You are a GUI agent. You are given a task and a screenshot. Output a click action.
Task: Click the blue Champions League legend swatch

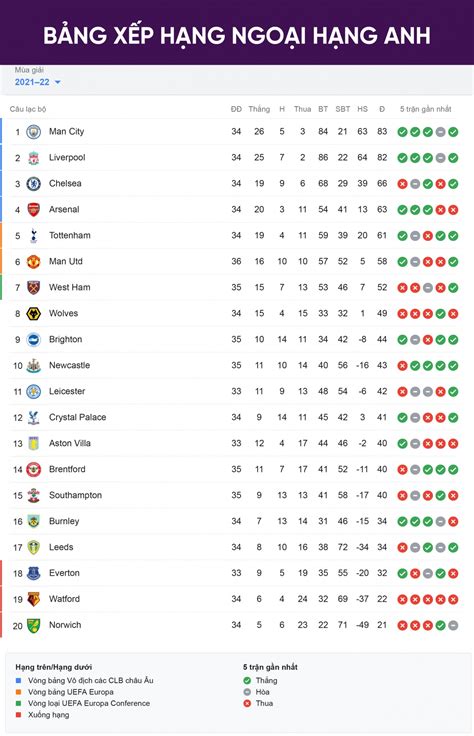pyautogui.click(x=18, y=680)
